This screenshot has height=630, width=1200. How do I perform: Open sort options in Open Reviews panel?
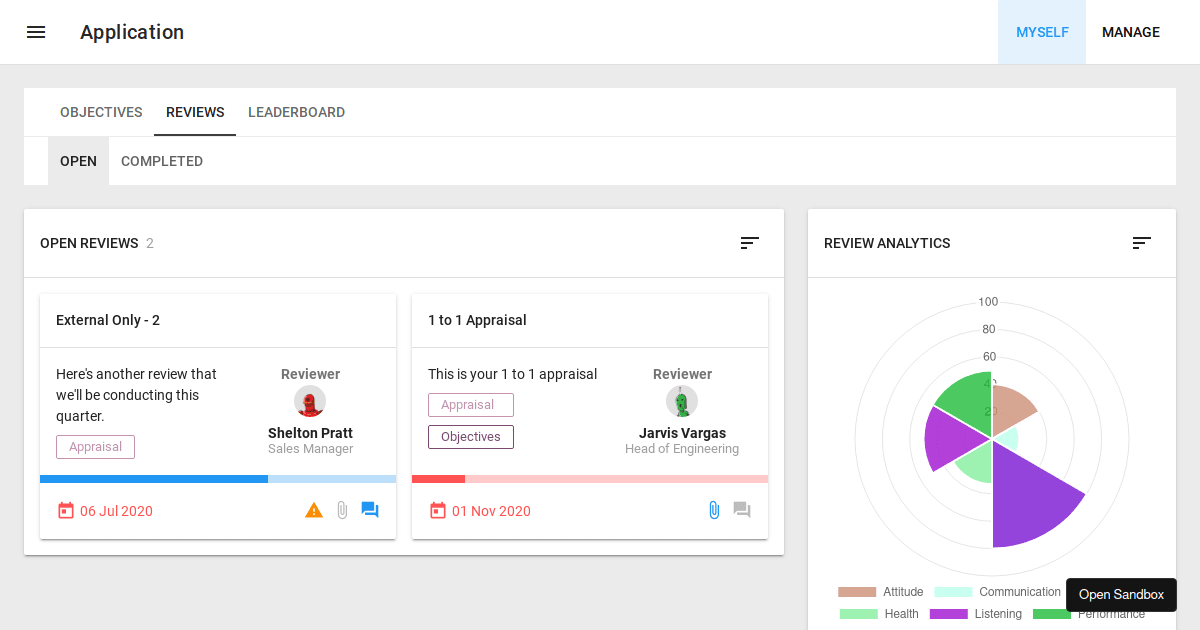click(749, 242)
